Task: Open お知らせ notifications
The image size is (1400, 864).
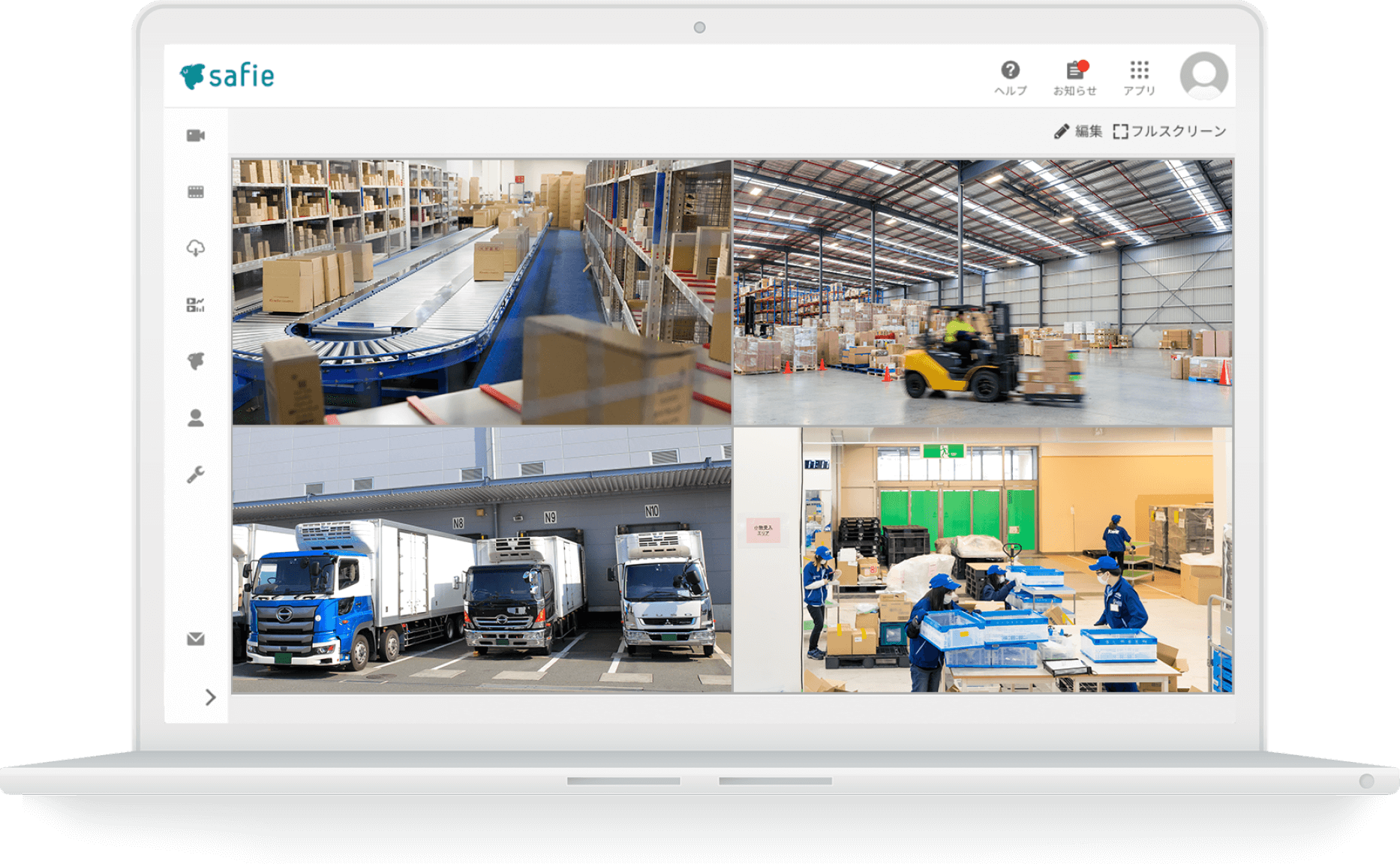Action: coord(1074,78)
